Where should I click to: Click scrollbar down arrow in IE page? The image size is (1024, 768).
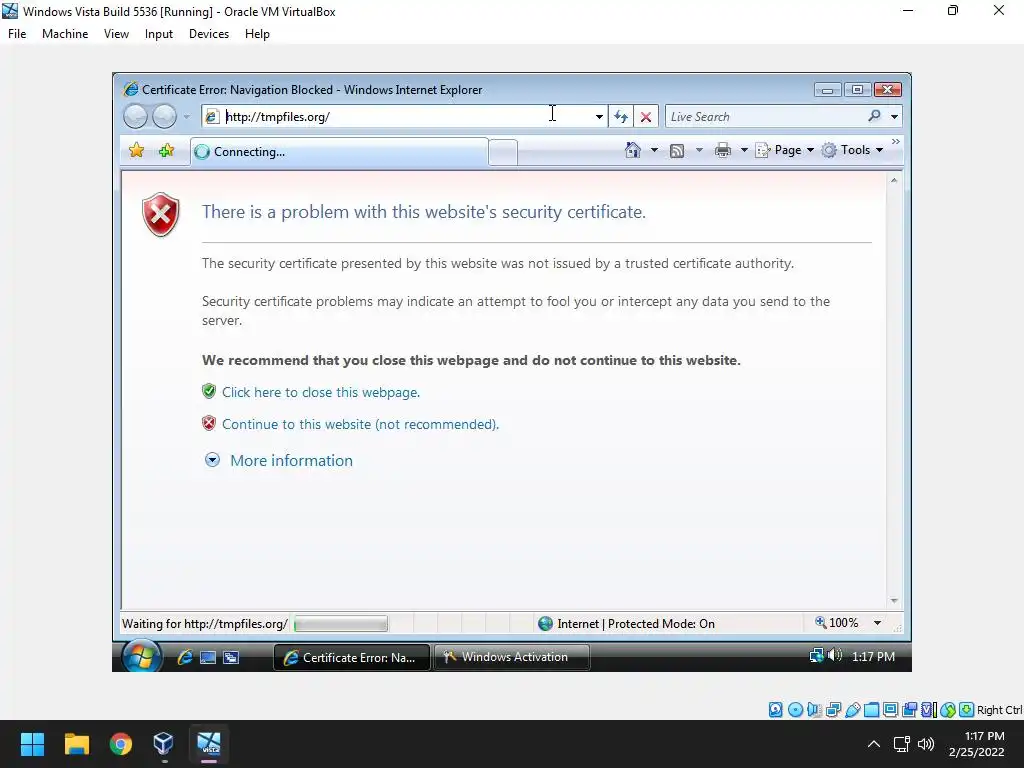[x=894, y=601]
